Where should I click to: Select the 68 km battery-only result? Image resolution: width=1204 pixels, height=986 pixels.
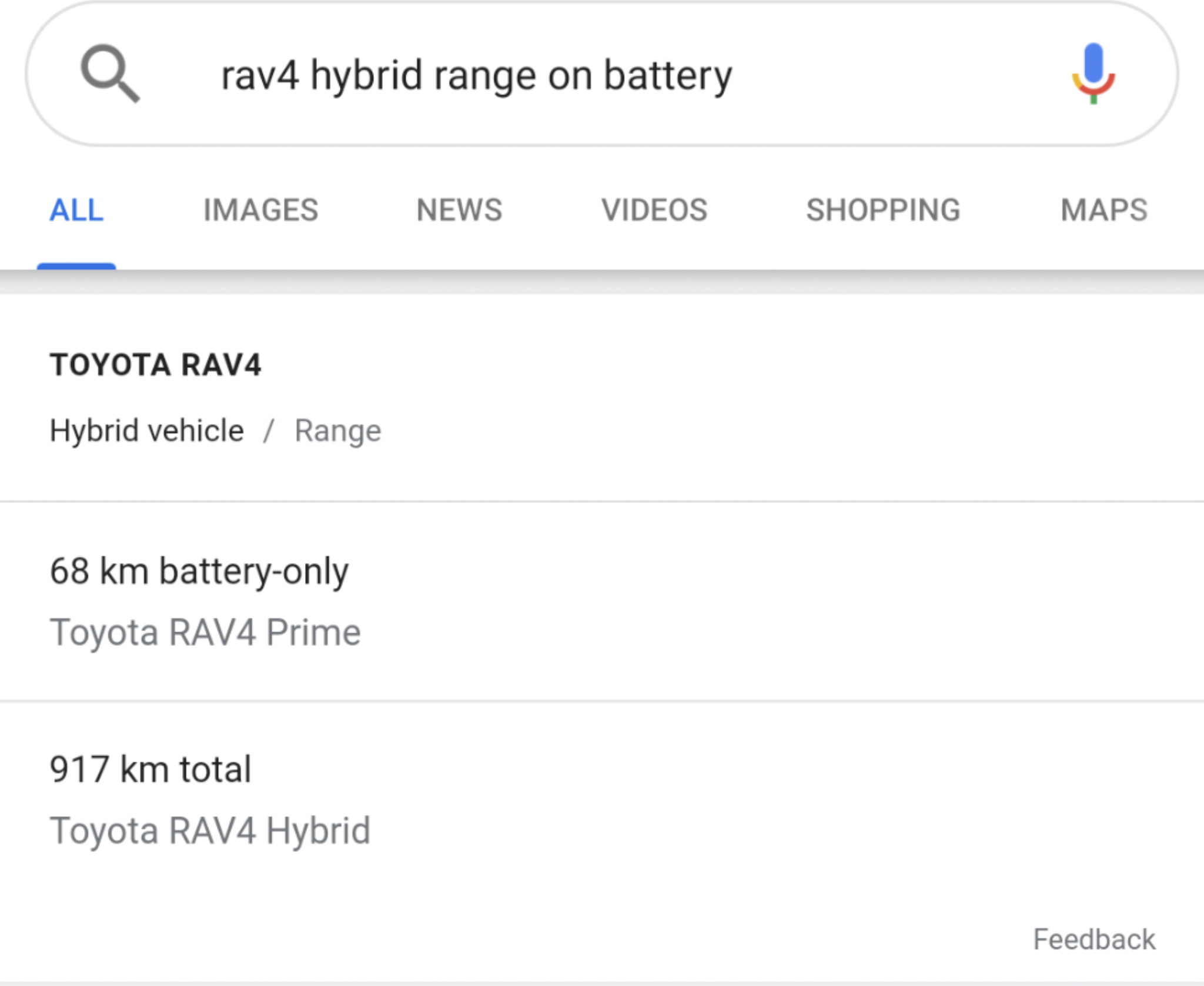point(199,572)
